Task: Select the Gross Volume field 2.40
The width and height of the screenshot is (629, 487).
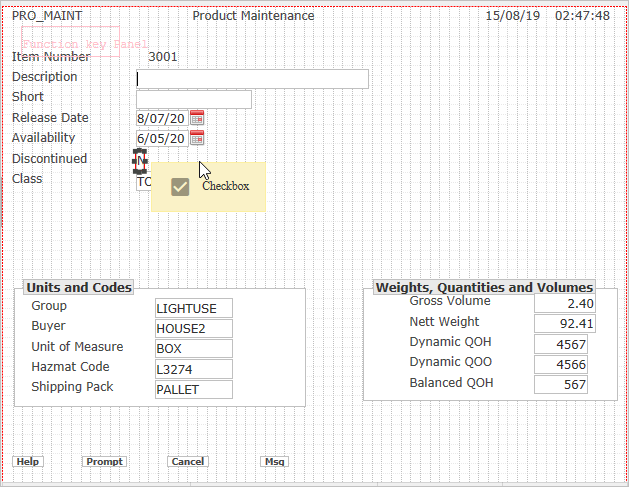Action: 565,303
